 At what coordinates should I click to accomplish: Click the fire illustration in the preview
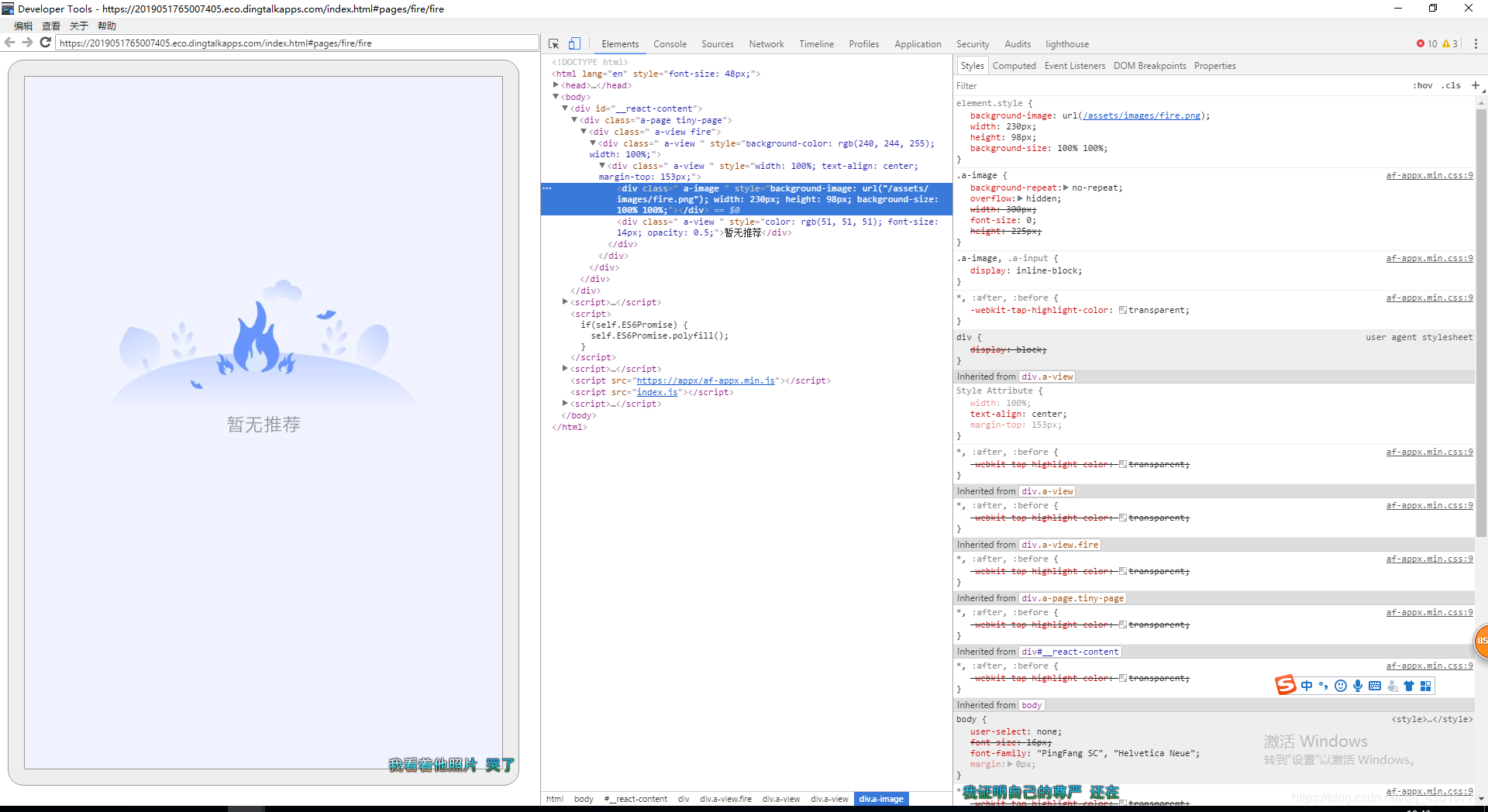263,343
